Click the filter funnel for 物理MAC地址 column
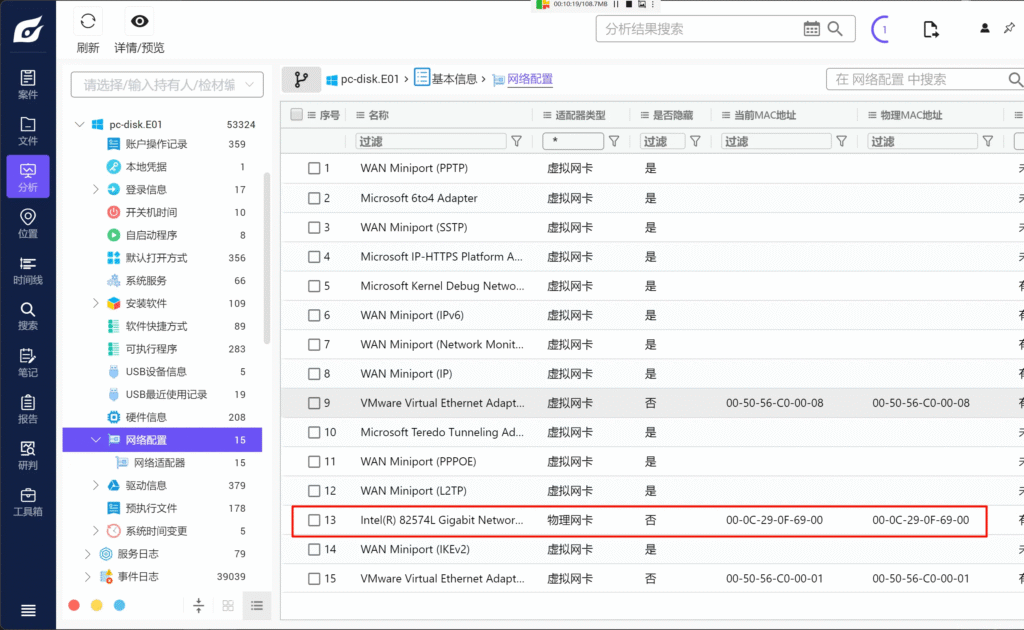The image size is (1024, 630). (x=988, y=141)
